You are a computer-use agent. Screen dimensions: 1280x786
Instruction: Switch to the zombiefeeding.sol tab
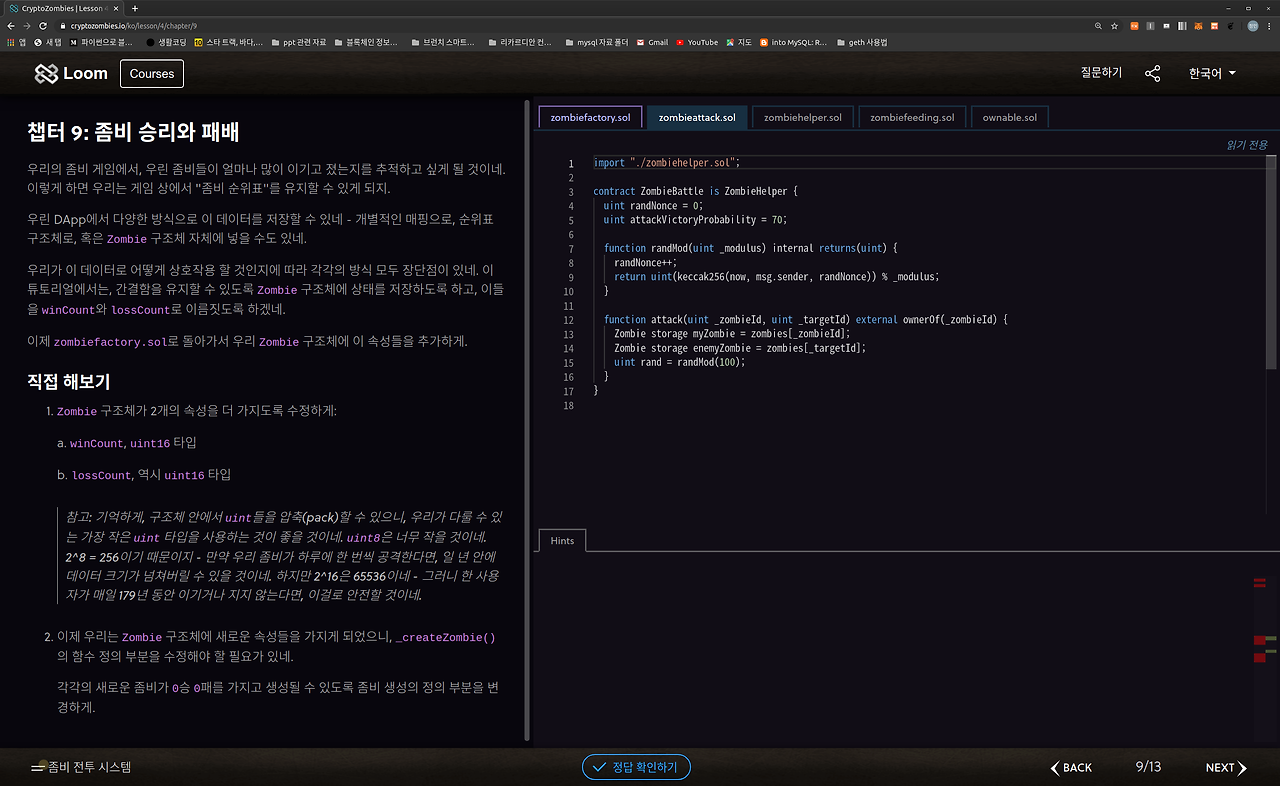coord(912,117)
